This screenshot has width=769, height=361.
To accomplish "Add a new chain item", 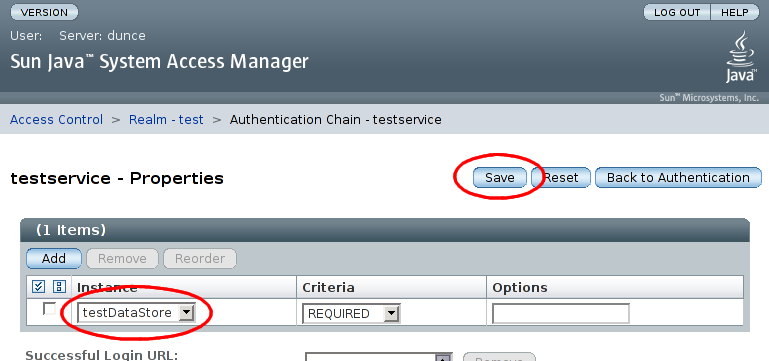I will click(x=53, y=258).
